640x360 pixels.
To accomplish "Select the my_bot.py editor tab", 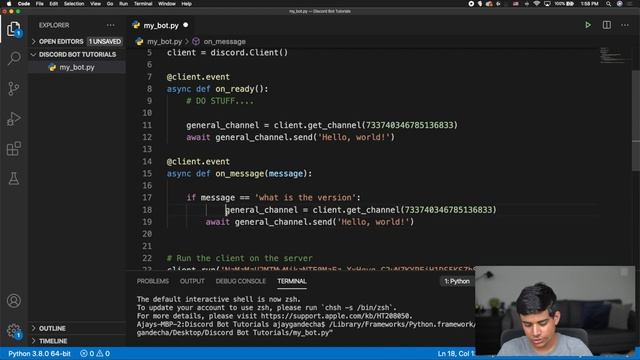I will click(x=161, y=25).
